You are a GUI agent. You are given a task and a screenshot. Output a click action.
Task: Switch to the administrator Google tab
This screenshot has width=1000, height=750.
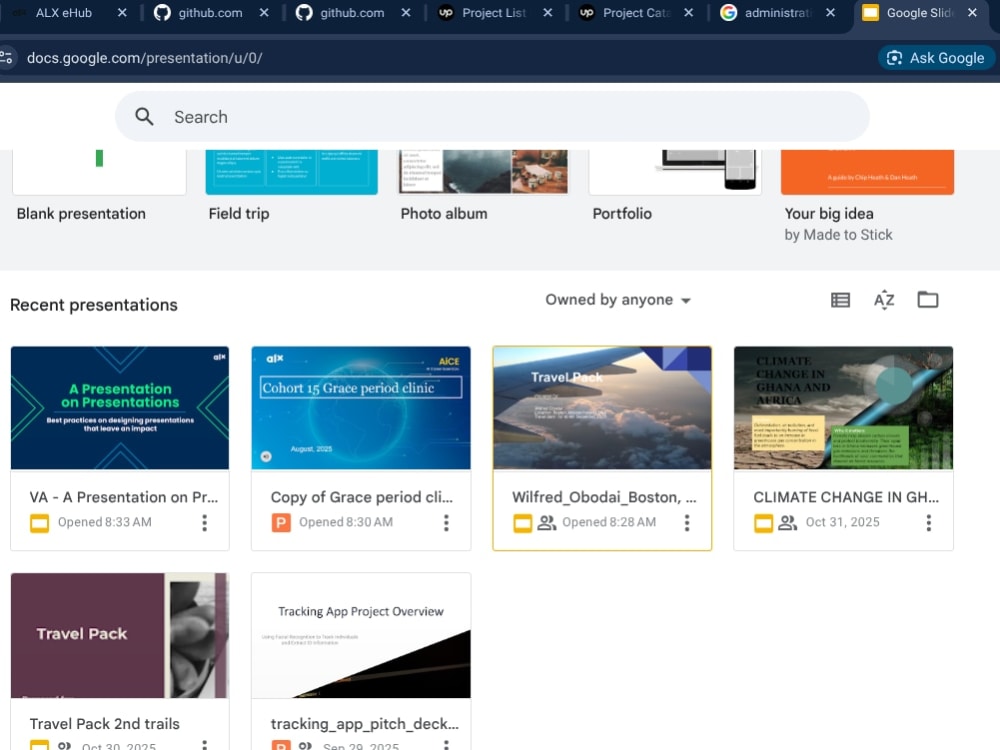(x=777, y=13)
